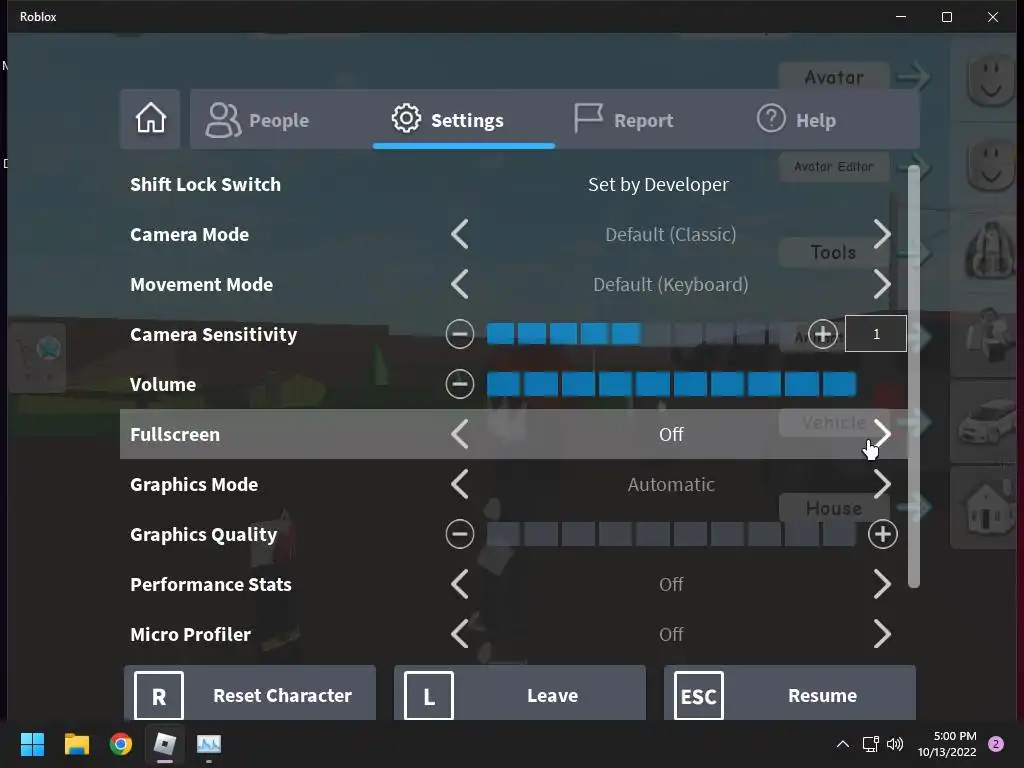Open Google Chrome from taskbar

point(121,744)
